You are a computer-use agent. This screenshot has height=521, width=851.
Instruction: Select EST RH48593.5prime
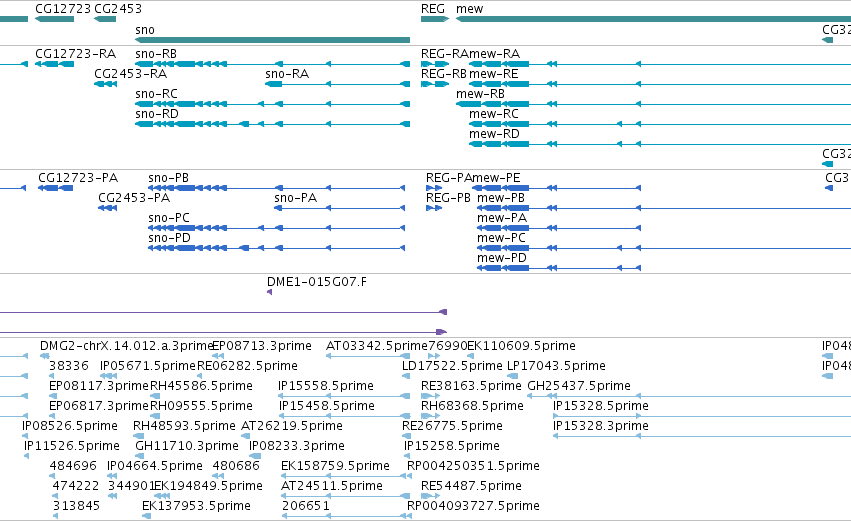click(x=139, y=436)
